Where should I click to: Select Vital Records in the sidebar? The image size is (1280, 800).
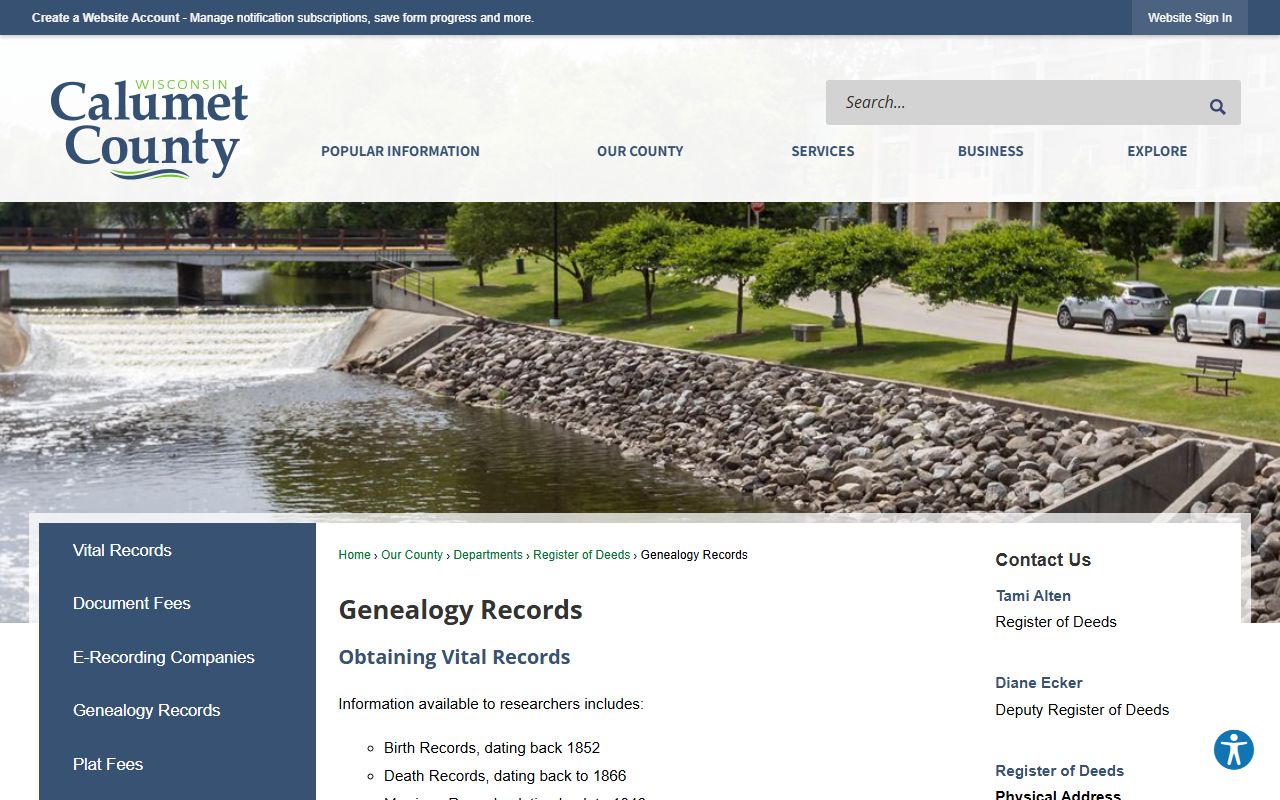[122, 550]
